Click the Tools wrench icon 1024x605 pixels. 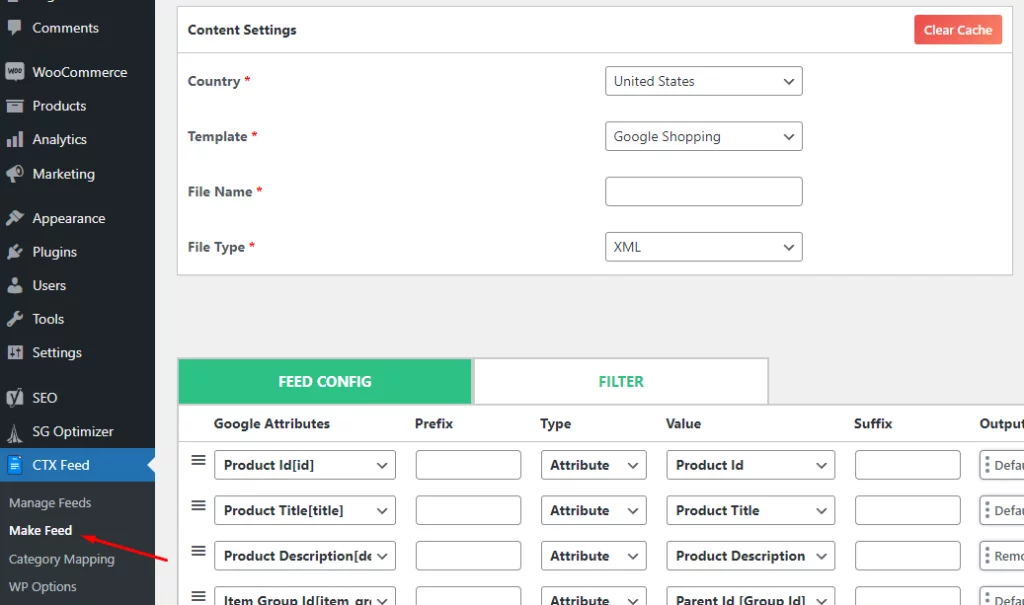[14, 319]
